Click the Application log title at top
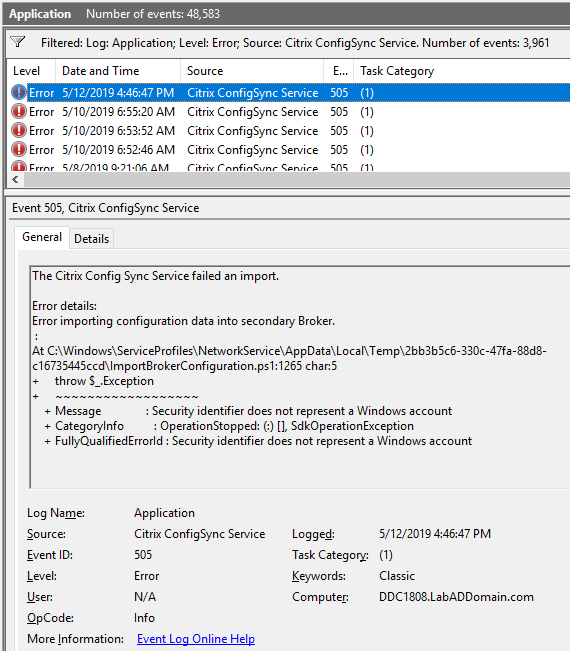 coord(40,14)
